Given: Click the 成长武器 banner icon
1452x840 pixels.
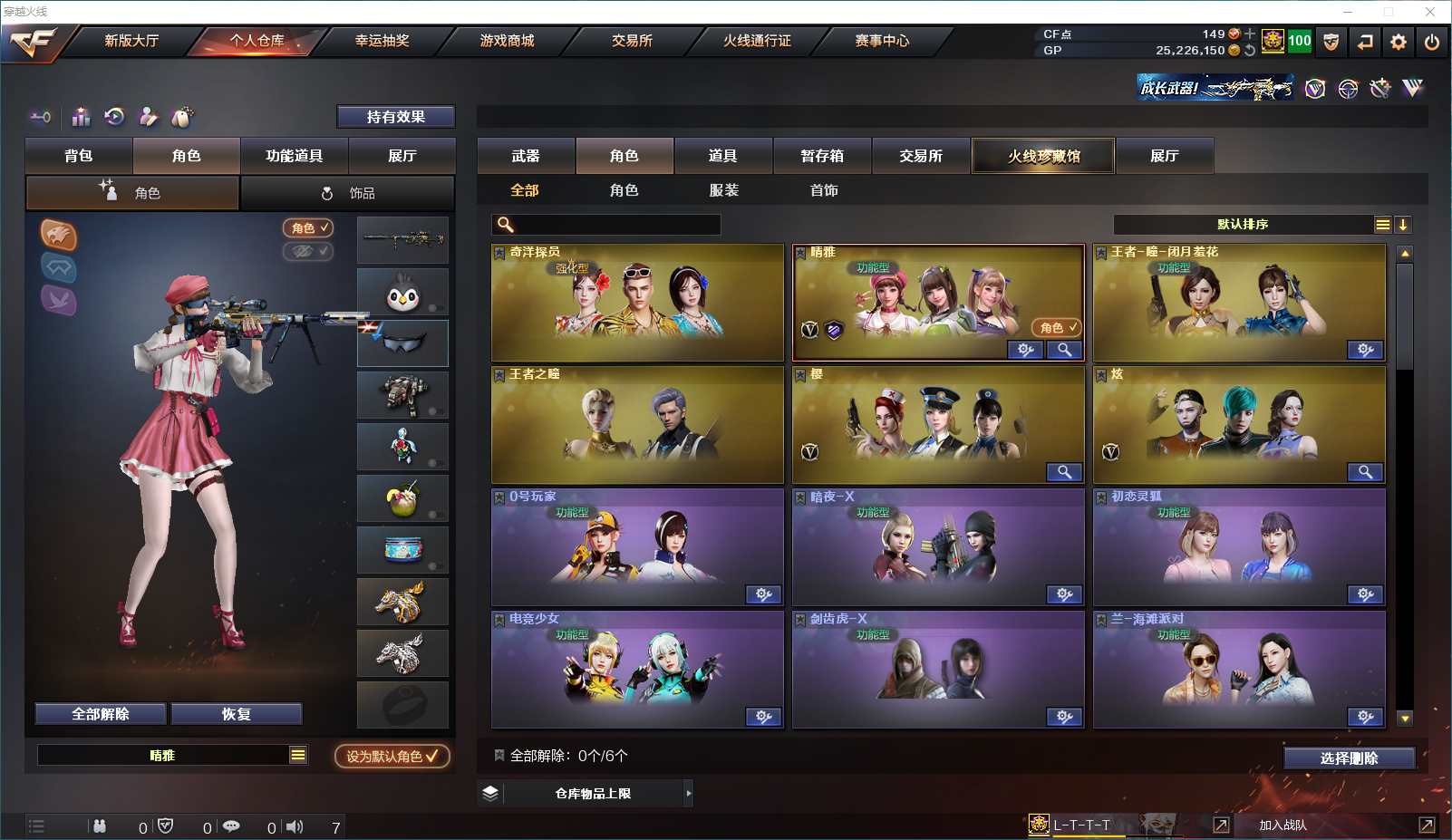Looking at the screenshot, I should pos(1215,88).
